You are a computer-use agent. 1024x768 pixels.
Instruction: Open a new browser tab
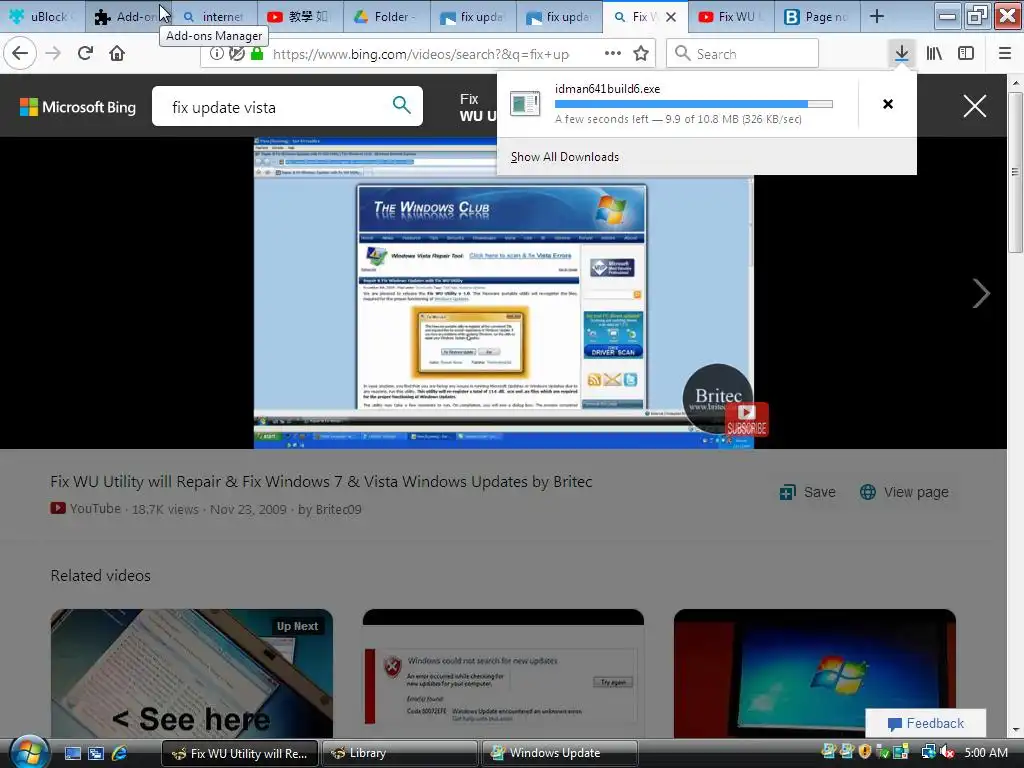click(x=877, y=17)
